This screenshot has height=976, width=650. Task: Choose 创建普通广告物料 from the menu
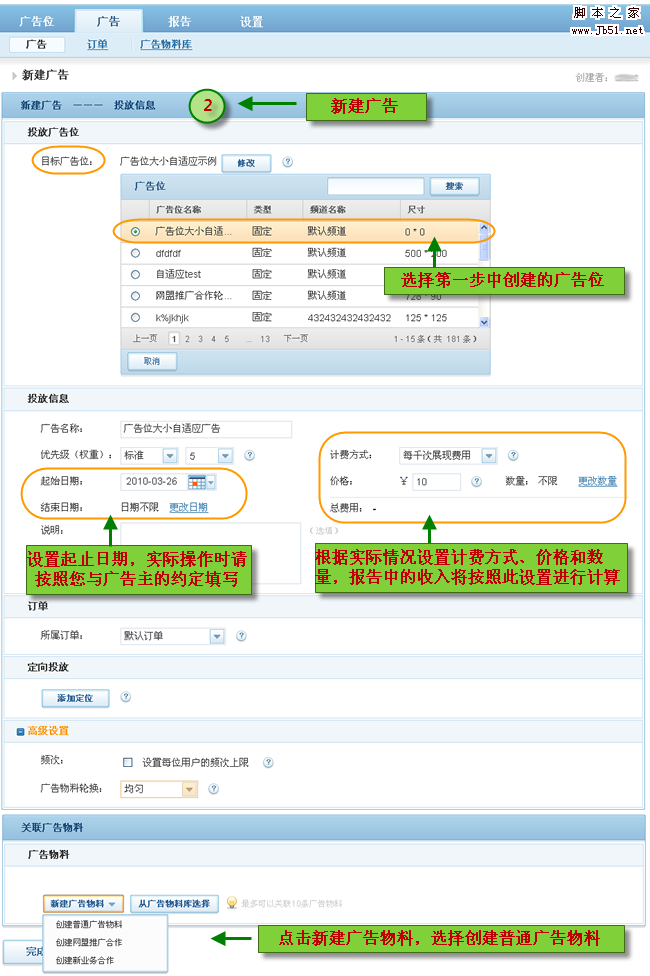coord(89,925)
